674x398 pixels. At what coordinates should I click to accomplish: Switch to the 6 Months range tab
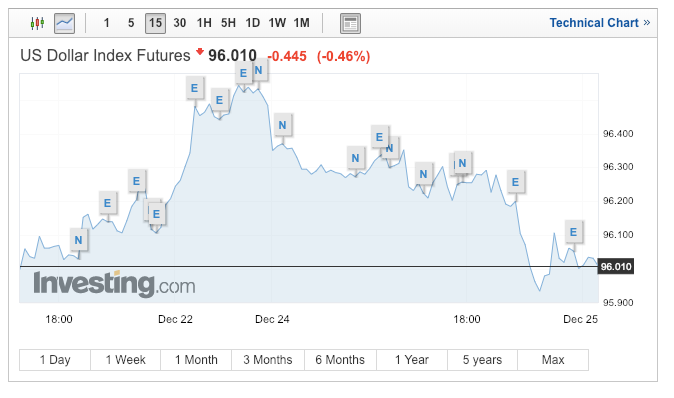tap(340, 360)
